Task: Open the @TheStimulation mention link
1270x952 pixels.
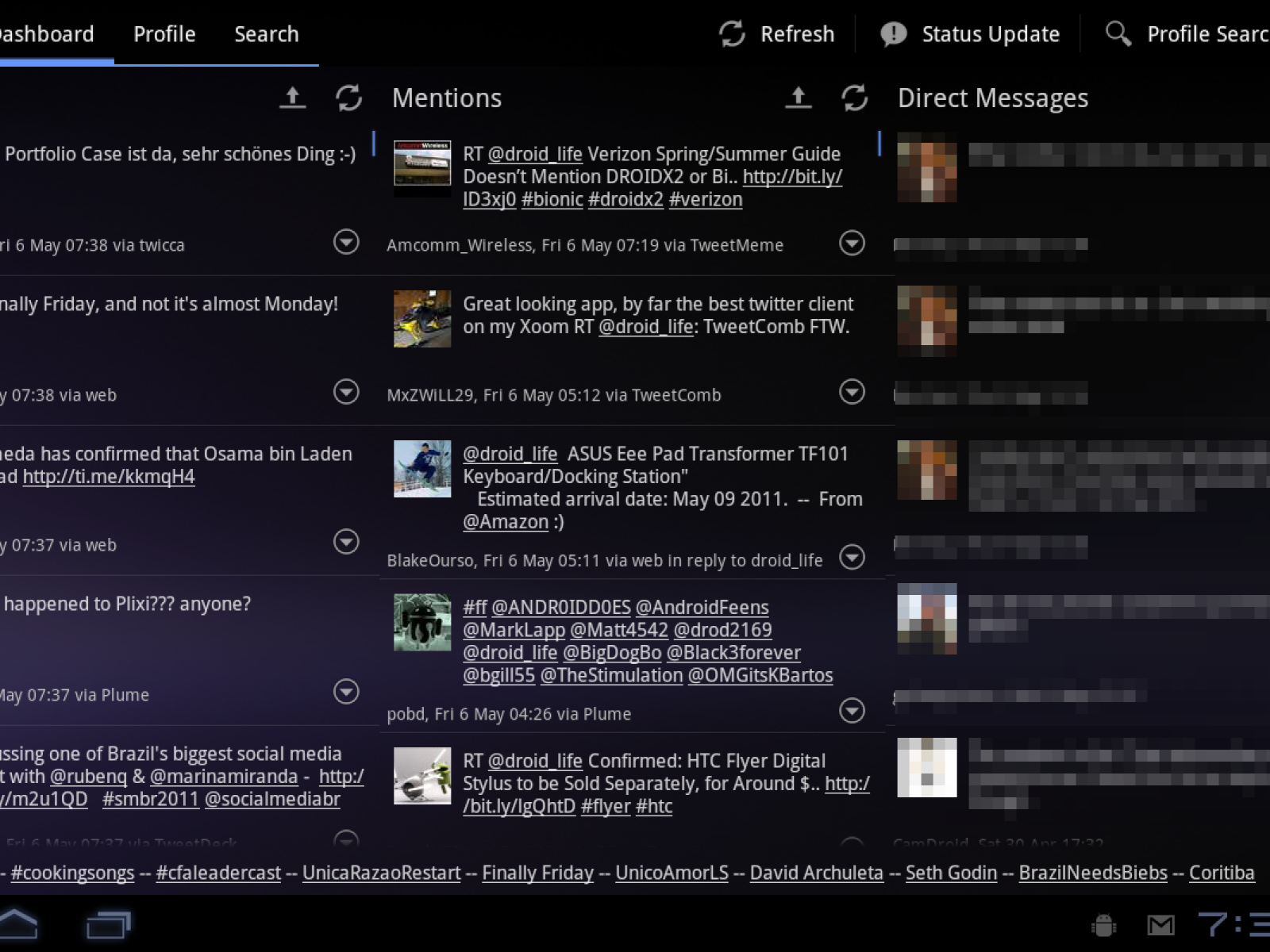Action: 611,676
